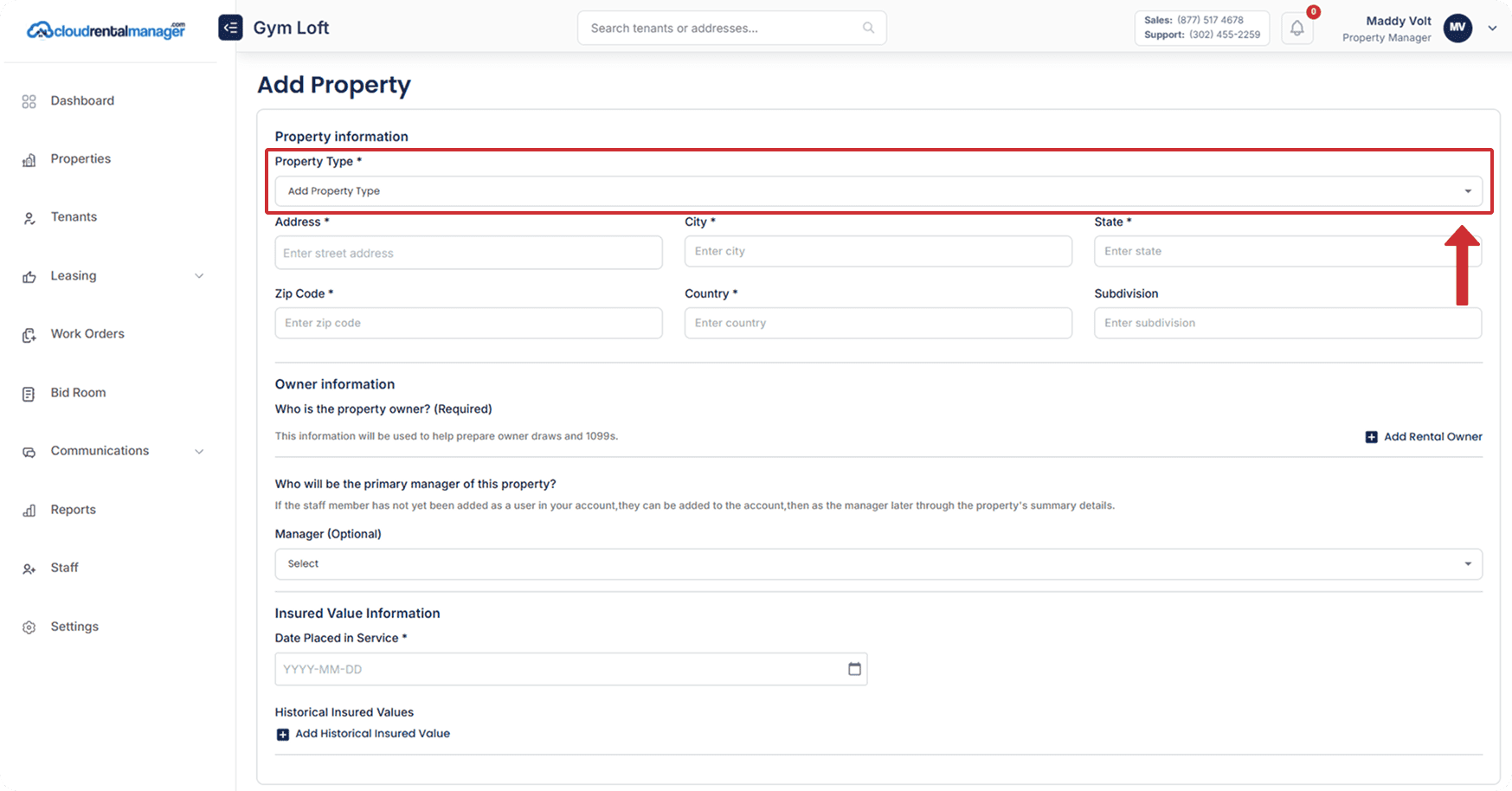Click the Enter city field

click(x=878, y=251)
